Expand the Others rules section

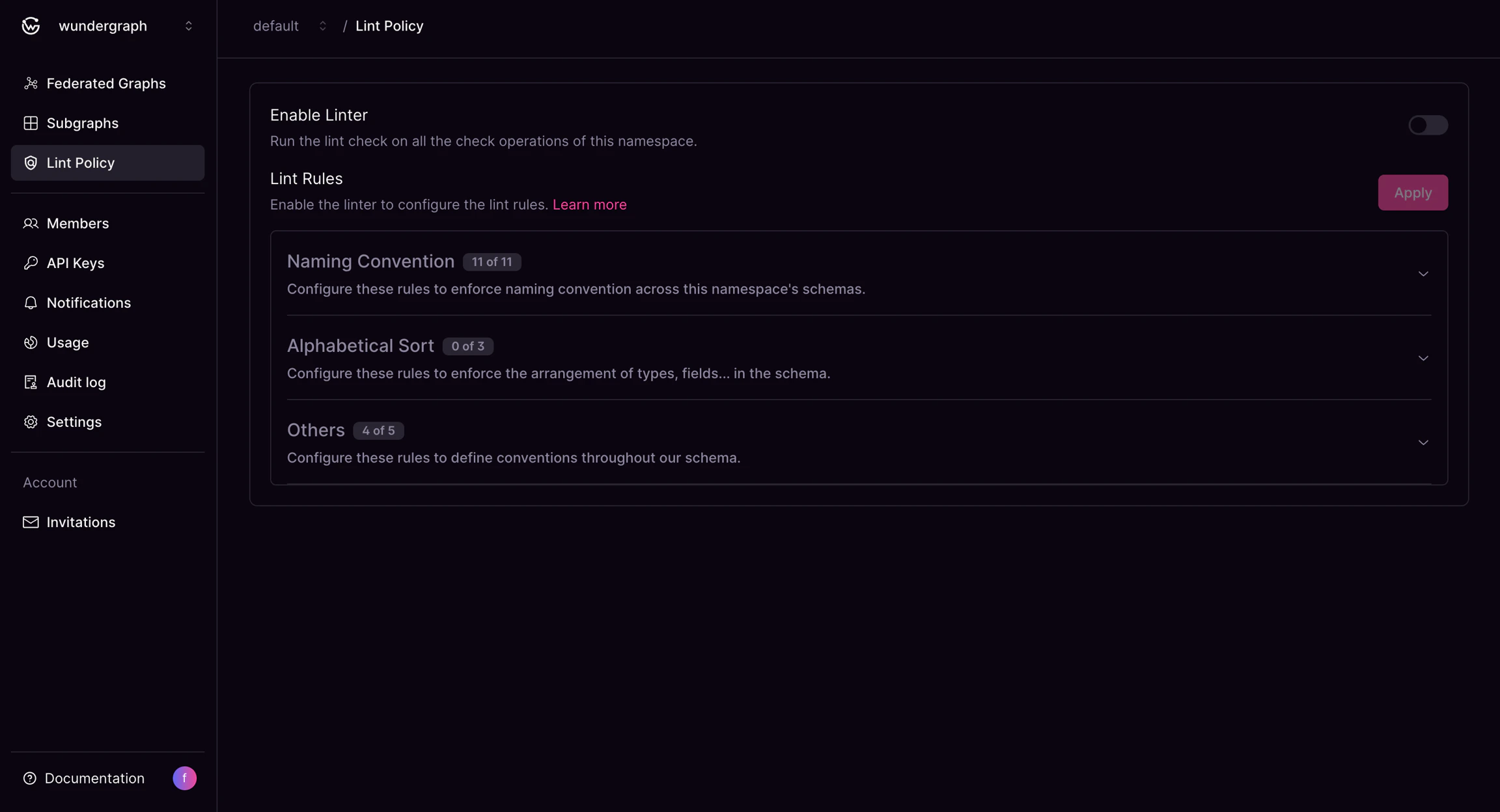1423,442
